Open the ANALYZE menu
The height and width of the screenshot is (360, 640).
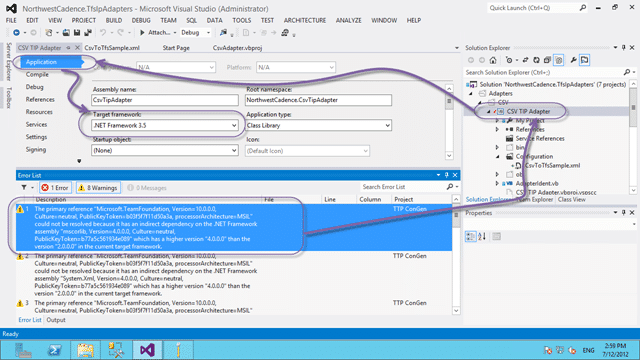point(348,20)
